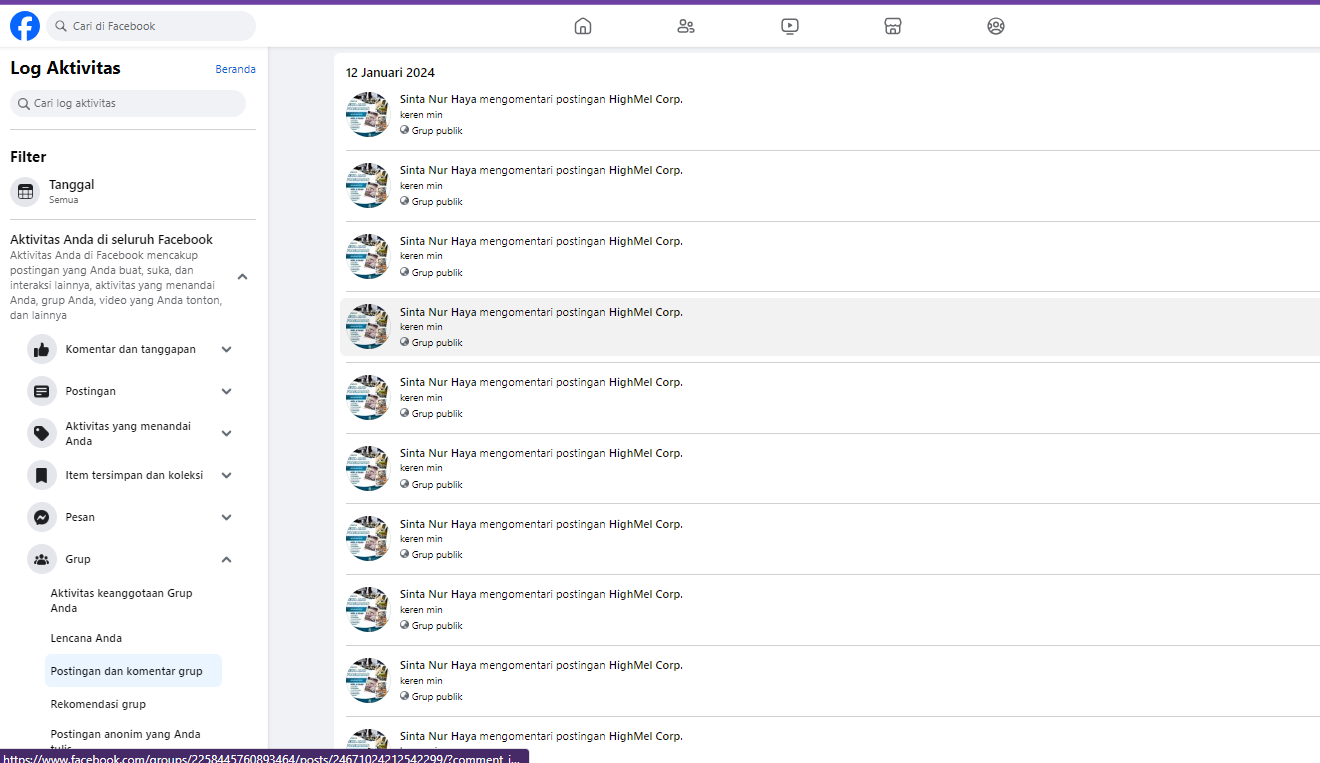The height and width of the screenshot is (763, 1320).
Task: Click the Tanggal calendar icon
Action: [x=25, y=192]
